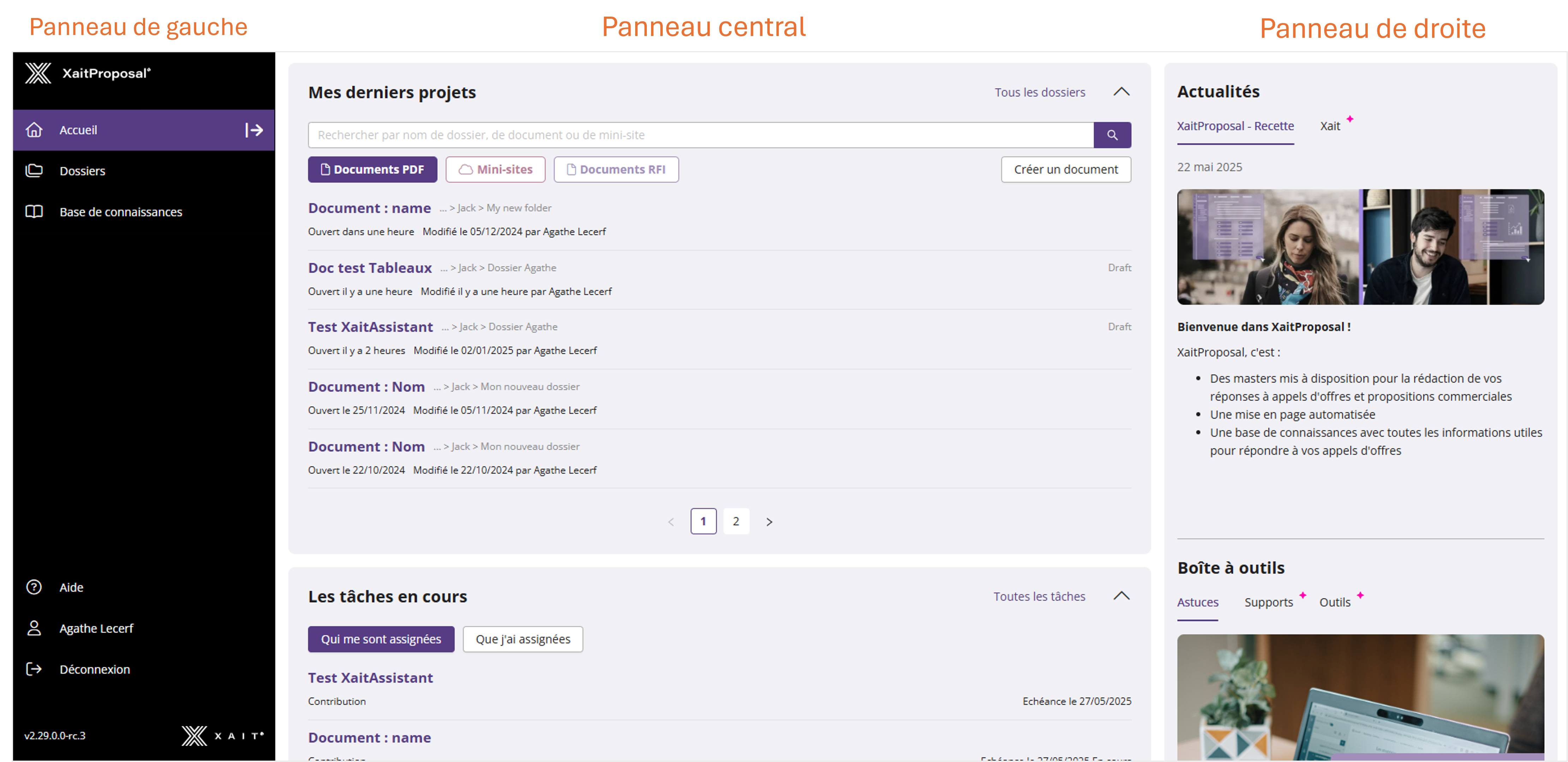The image size is (1568, 762).
Task: Open the Tous les dossiers link
Action: [x=1039, y=93]
